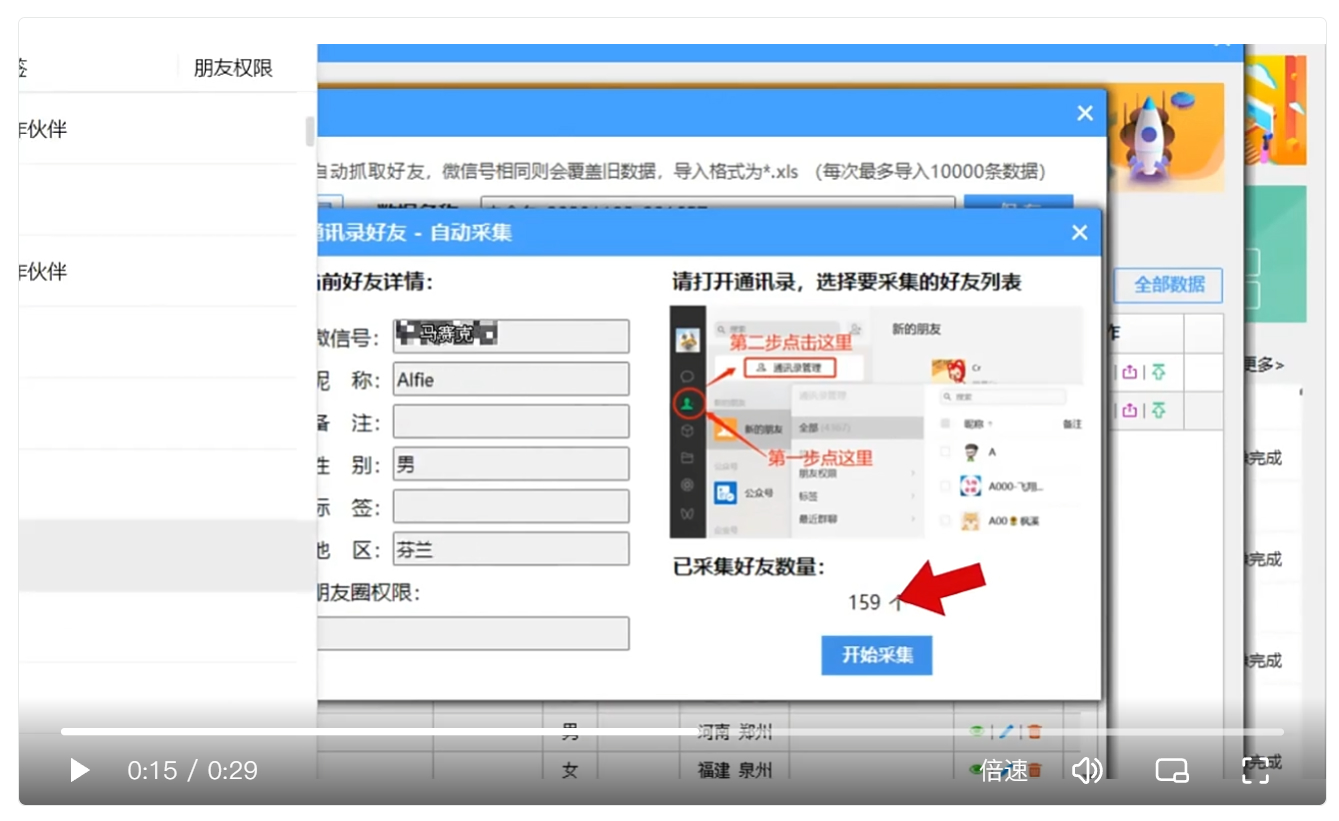This screenshot has height=821, width=1339.
Task: Click the 请打开通讯录 instruction heading
Action: point(847,282)
